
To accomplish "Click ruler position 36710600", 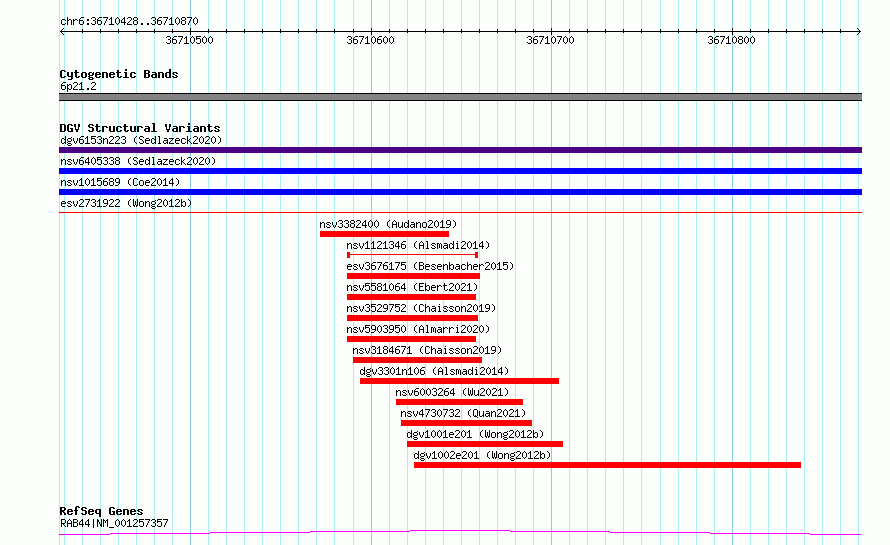I will 370,40.
